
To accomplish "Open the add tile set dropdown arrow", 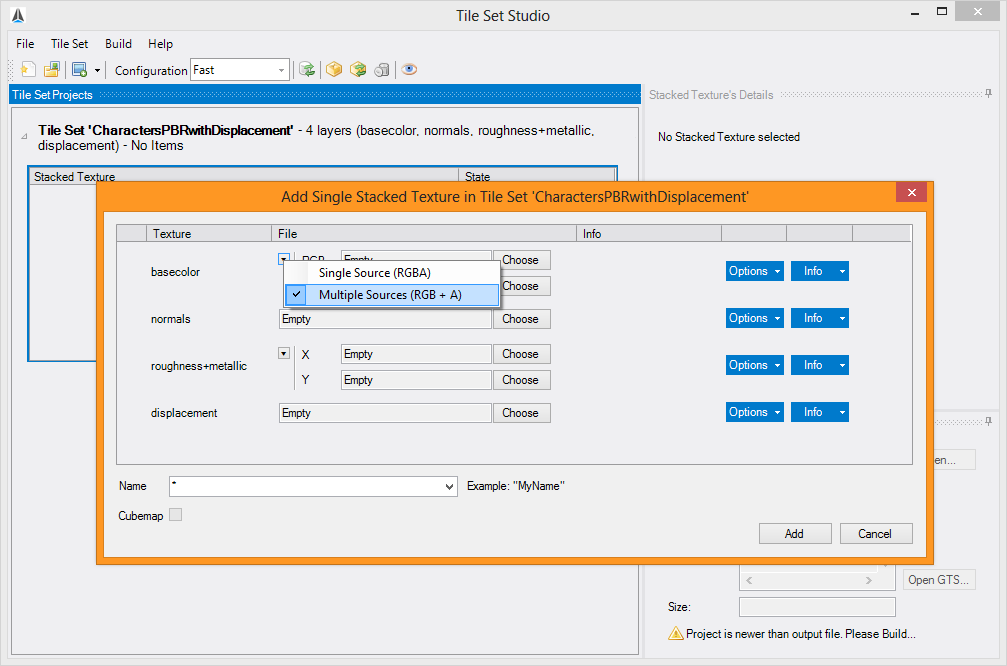I will tap(97, 70).
